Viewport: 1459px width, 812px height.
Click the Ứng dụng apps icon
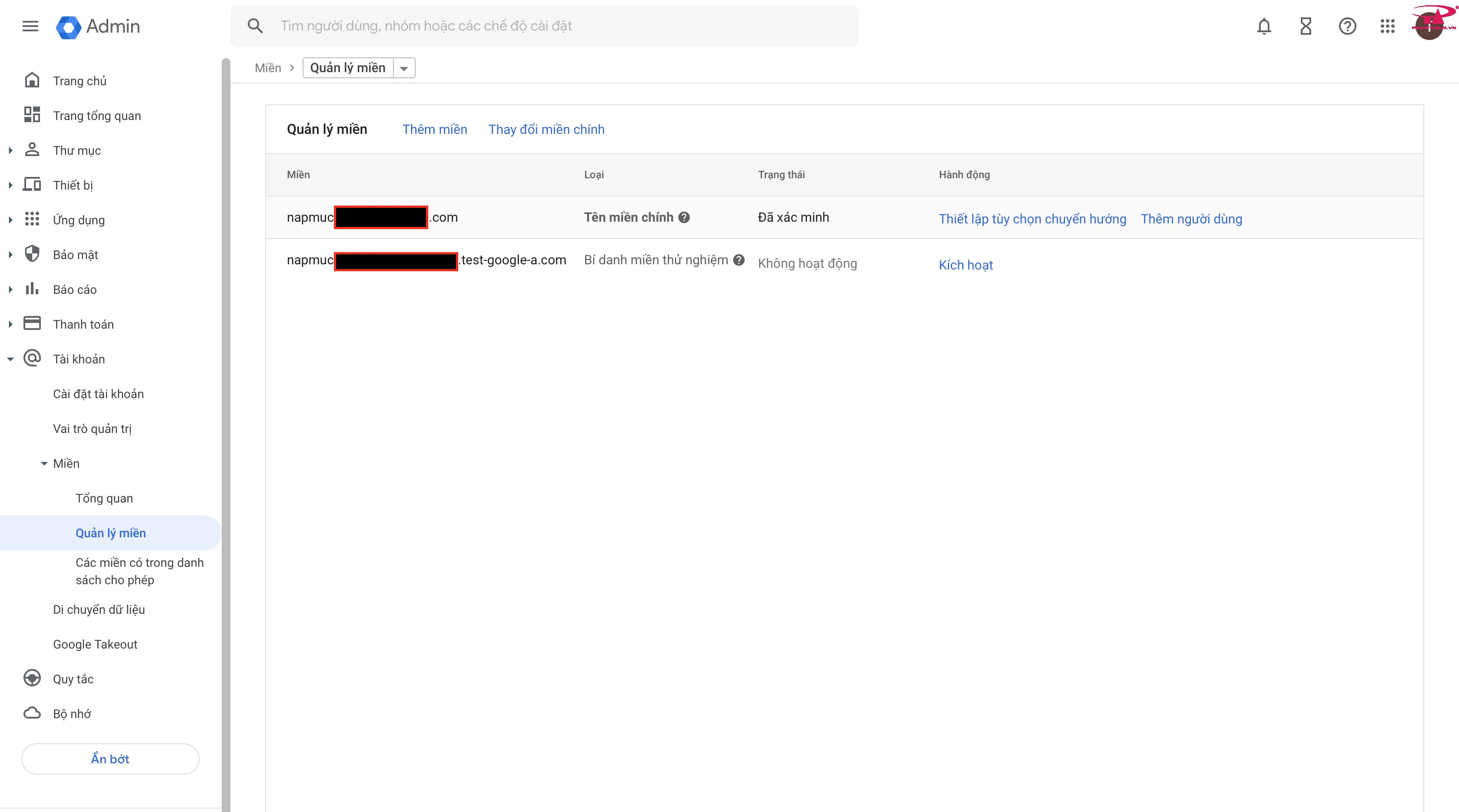coord(32,219)
